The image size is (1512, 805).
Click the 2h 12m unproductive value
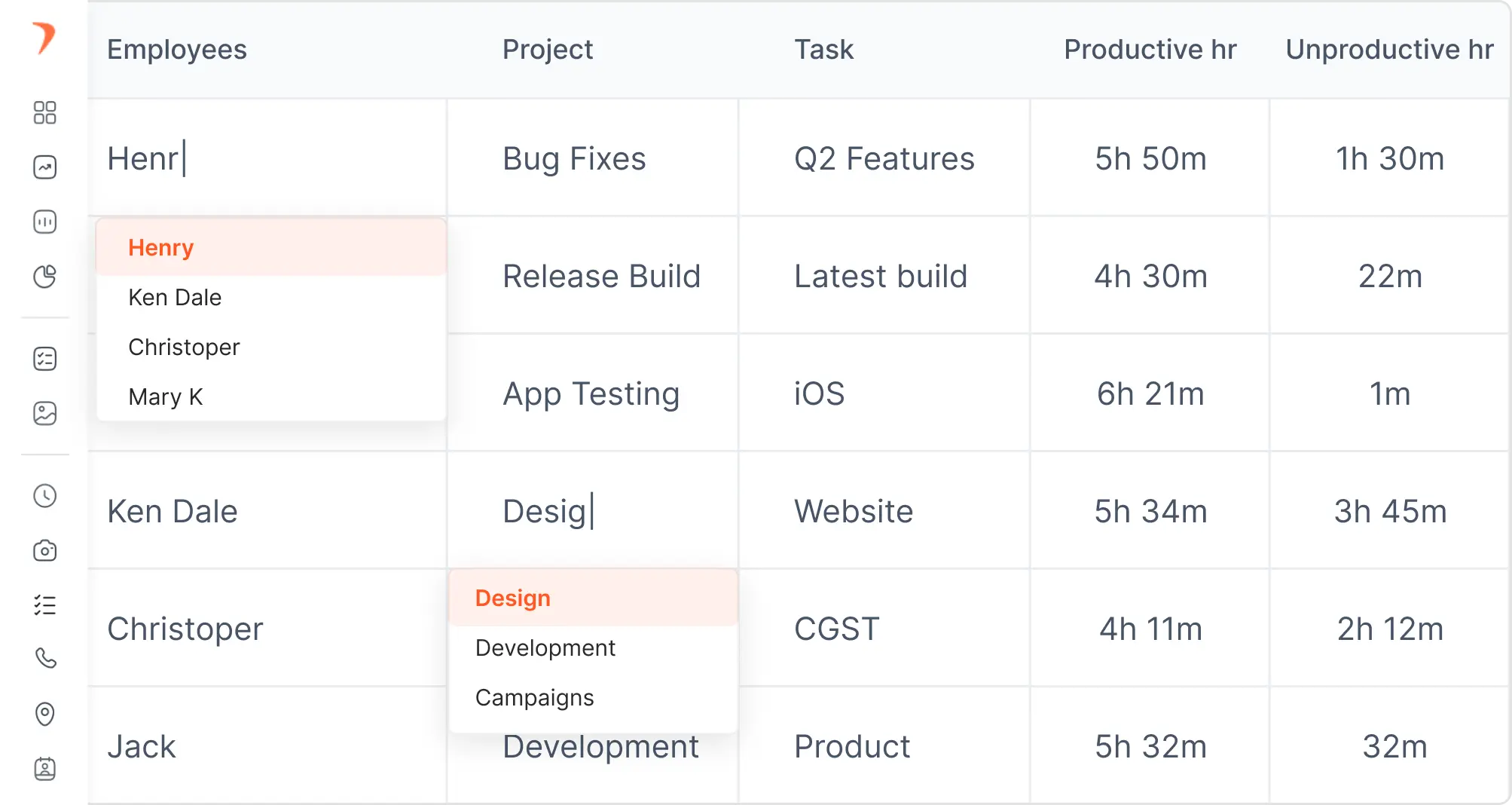tap(1390, 629)
